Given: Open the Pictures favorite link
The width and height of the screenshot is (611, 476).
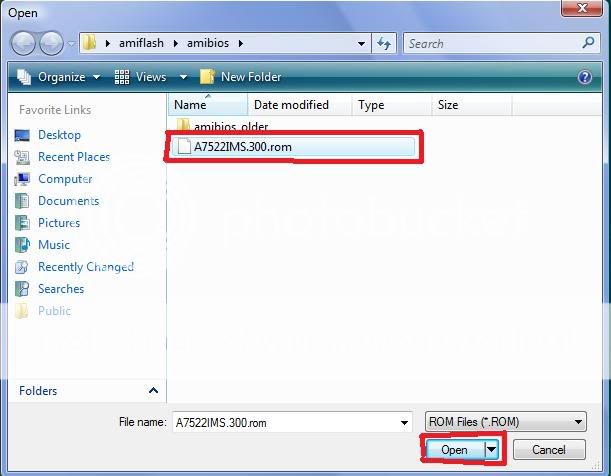Looking at the screenshot, I should click(x=59, y=223).
